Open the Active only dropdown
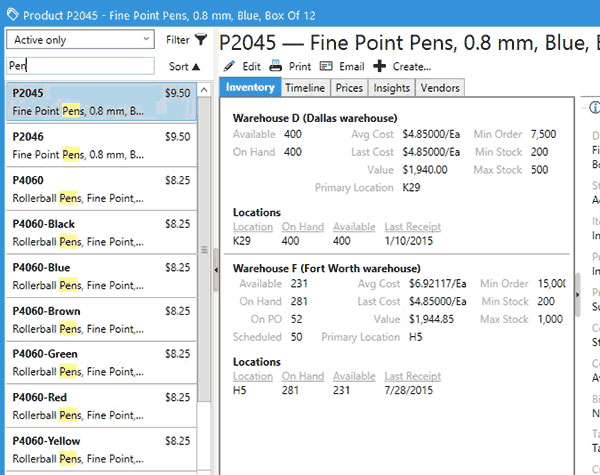The height and width of the screenshot is (475, 600). (80, 39)
